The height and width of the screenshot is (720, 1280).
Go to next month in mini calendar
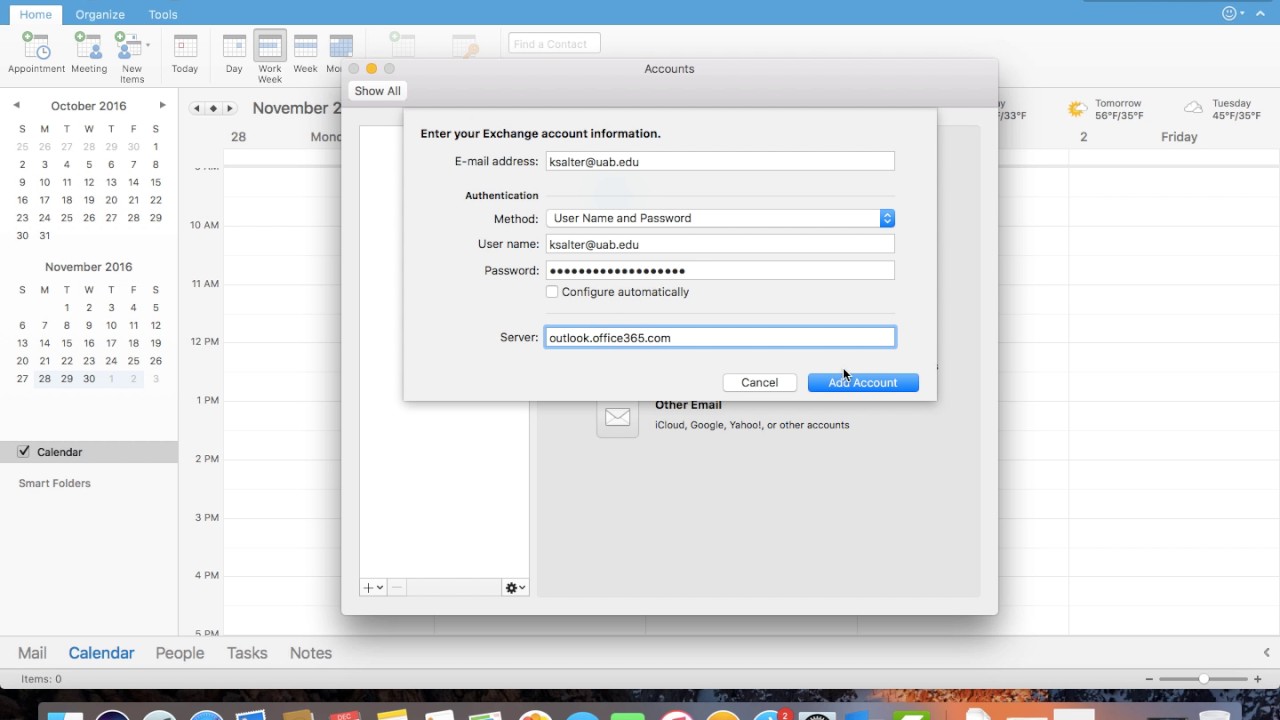pyautogui.click(x=162, y=105)
